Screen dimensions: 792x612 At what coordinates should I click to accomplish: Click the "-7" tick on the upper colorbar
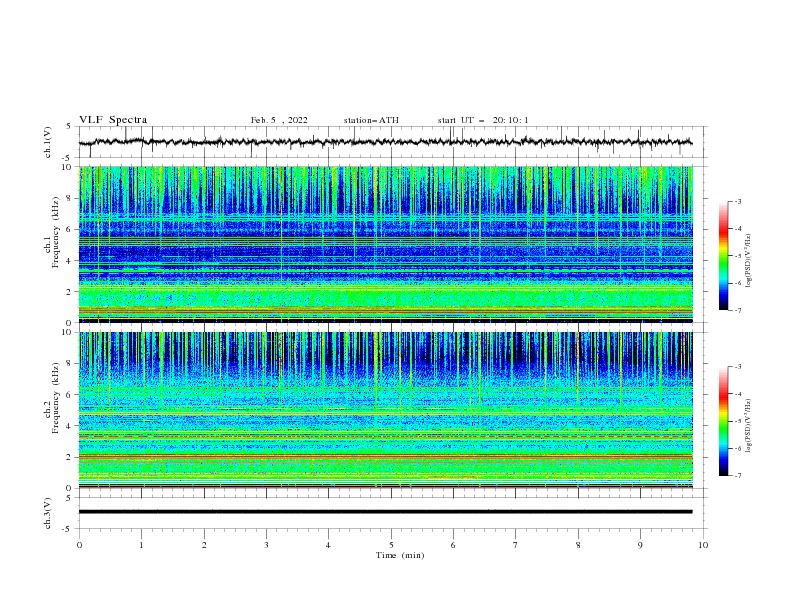coord(737,310)
